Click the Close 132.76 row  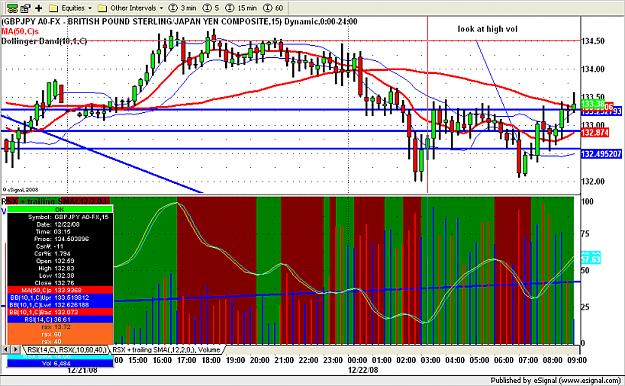point(60,283)
